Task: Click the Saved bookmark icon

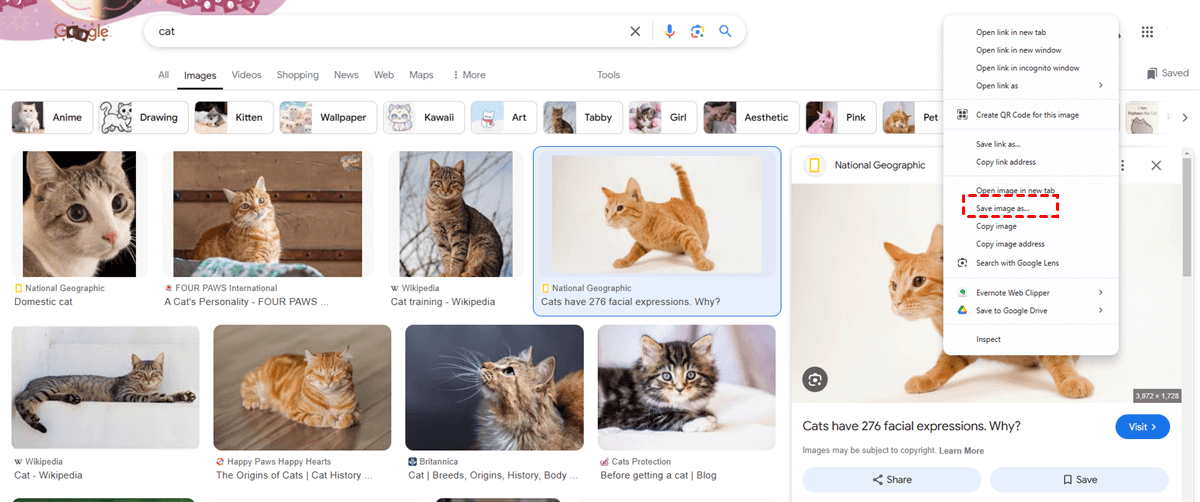Action: (x=1152, y=73)
